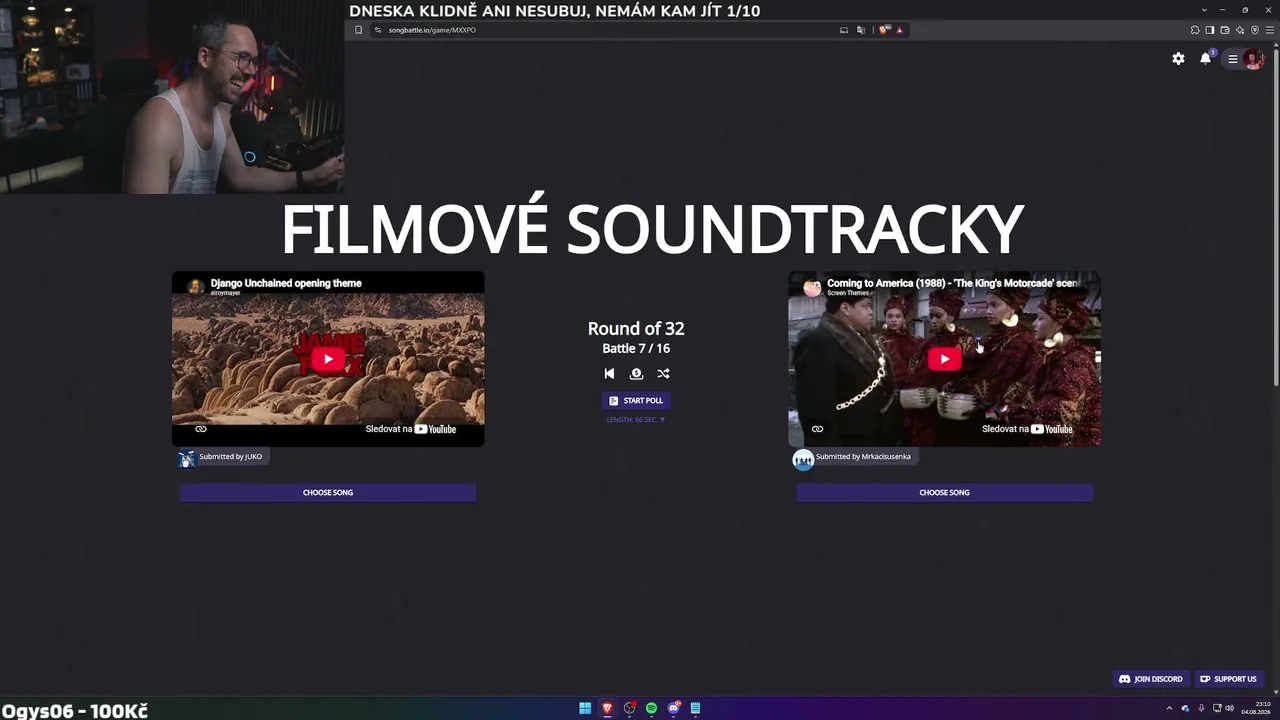1280x720 pixels.
Task: Join the Discord server
Action: tap(1150, 679)
